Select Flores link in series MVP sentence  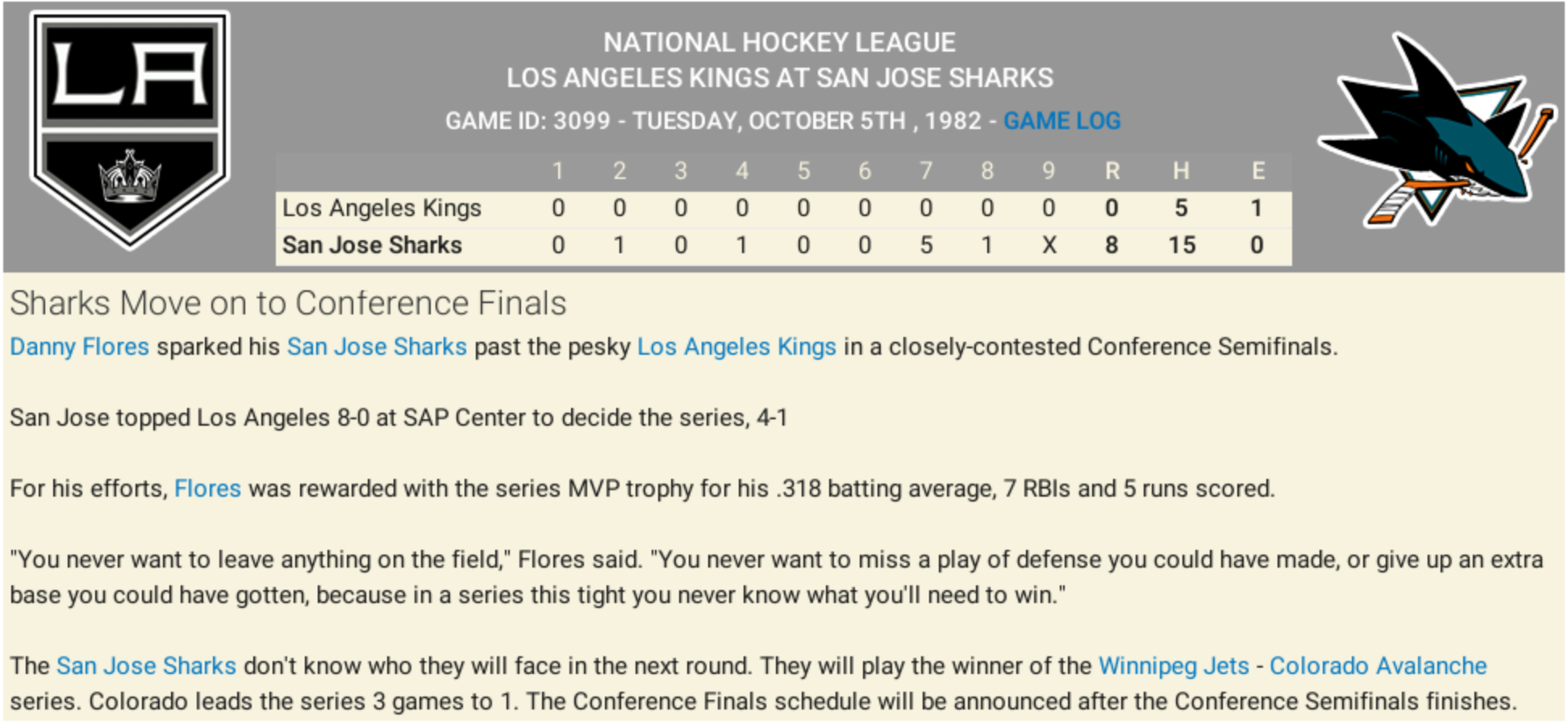[207, 489]
